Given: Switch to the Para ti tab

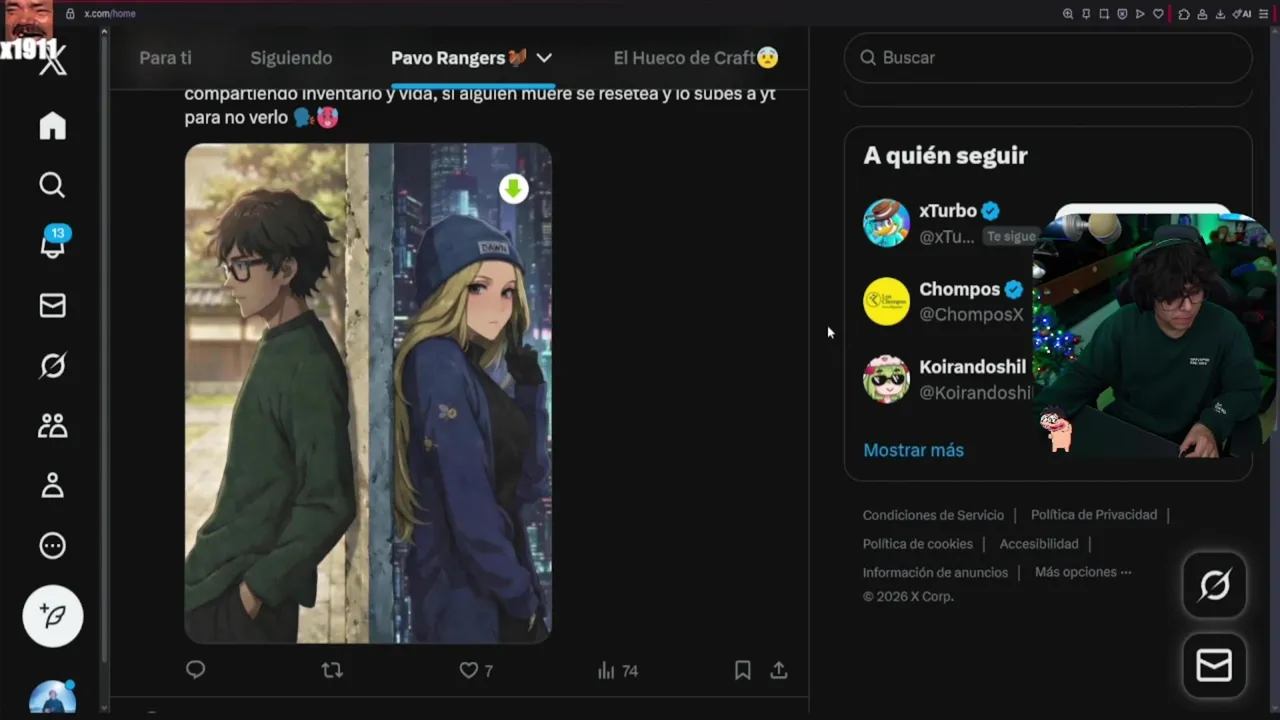Looking at the screenshot, I should 165,58.
